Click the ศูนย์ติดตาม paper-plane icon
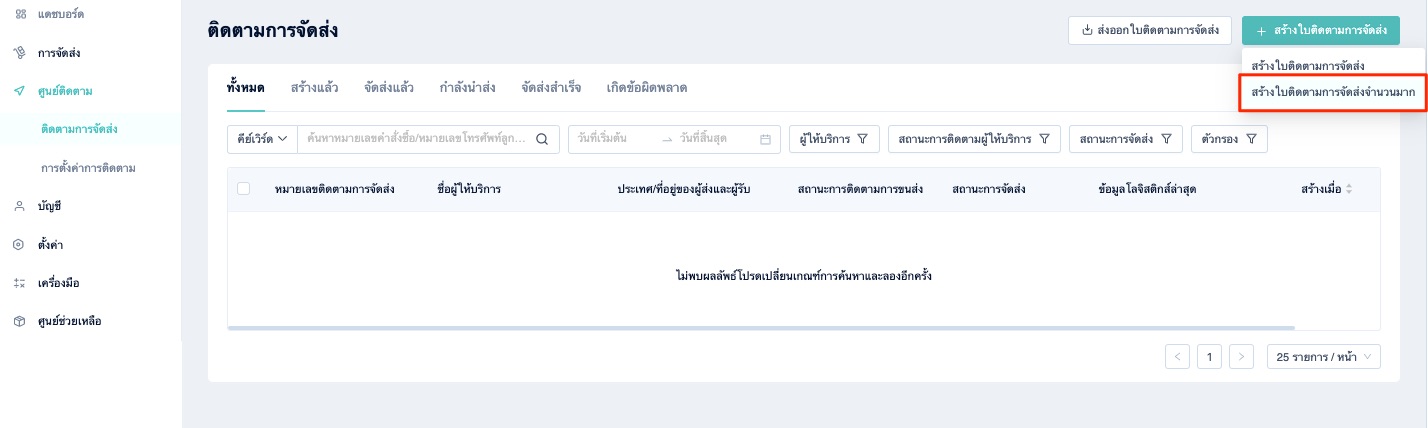The height and width of the screenshot is (428, 1428). click(x=20, y=91)
